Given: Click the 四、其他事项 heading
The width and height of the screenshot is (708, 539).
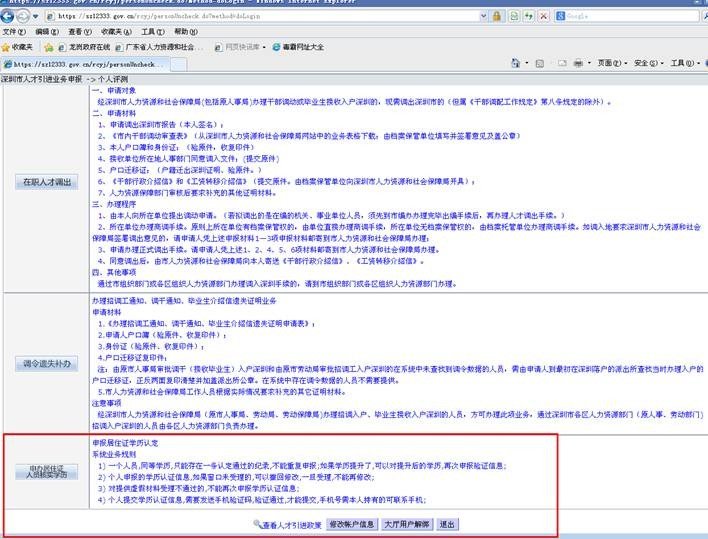Looking at the screenshot, I should (114, 272).
